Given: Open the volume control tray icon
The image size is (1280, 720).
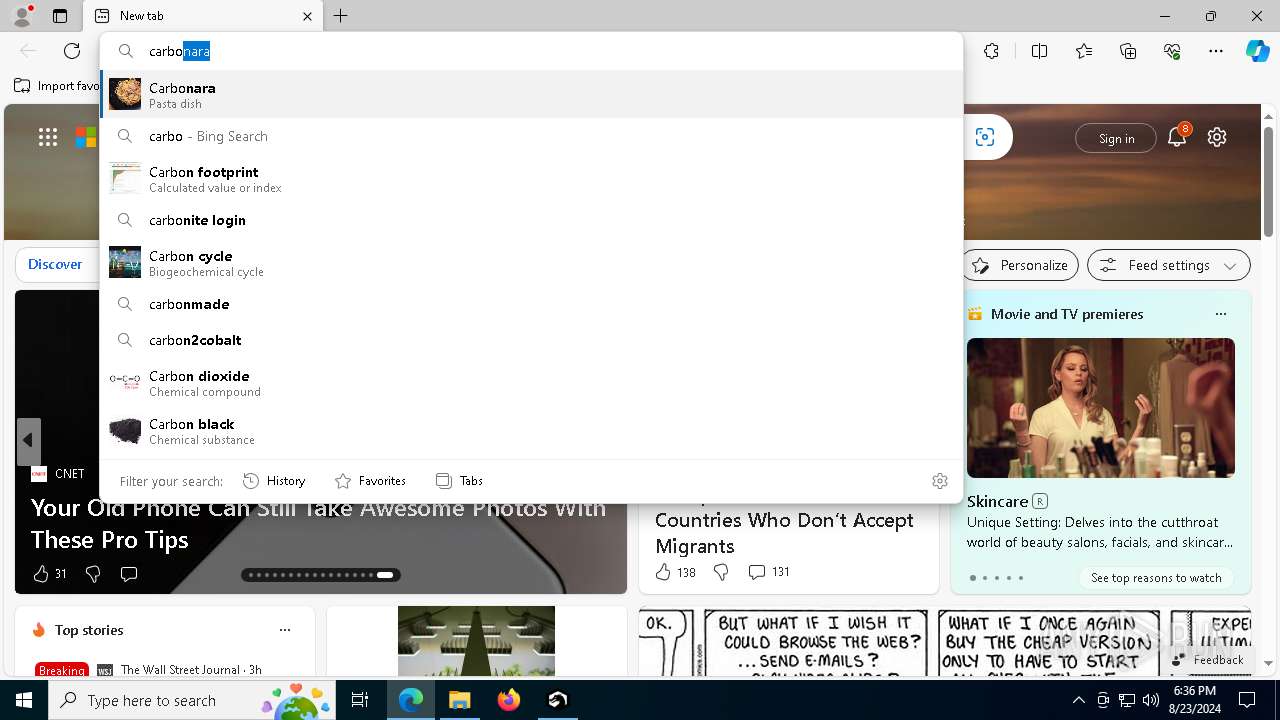Looking at the screenshot, I should (1151, 700).
